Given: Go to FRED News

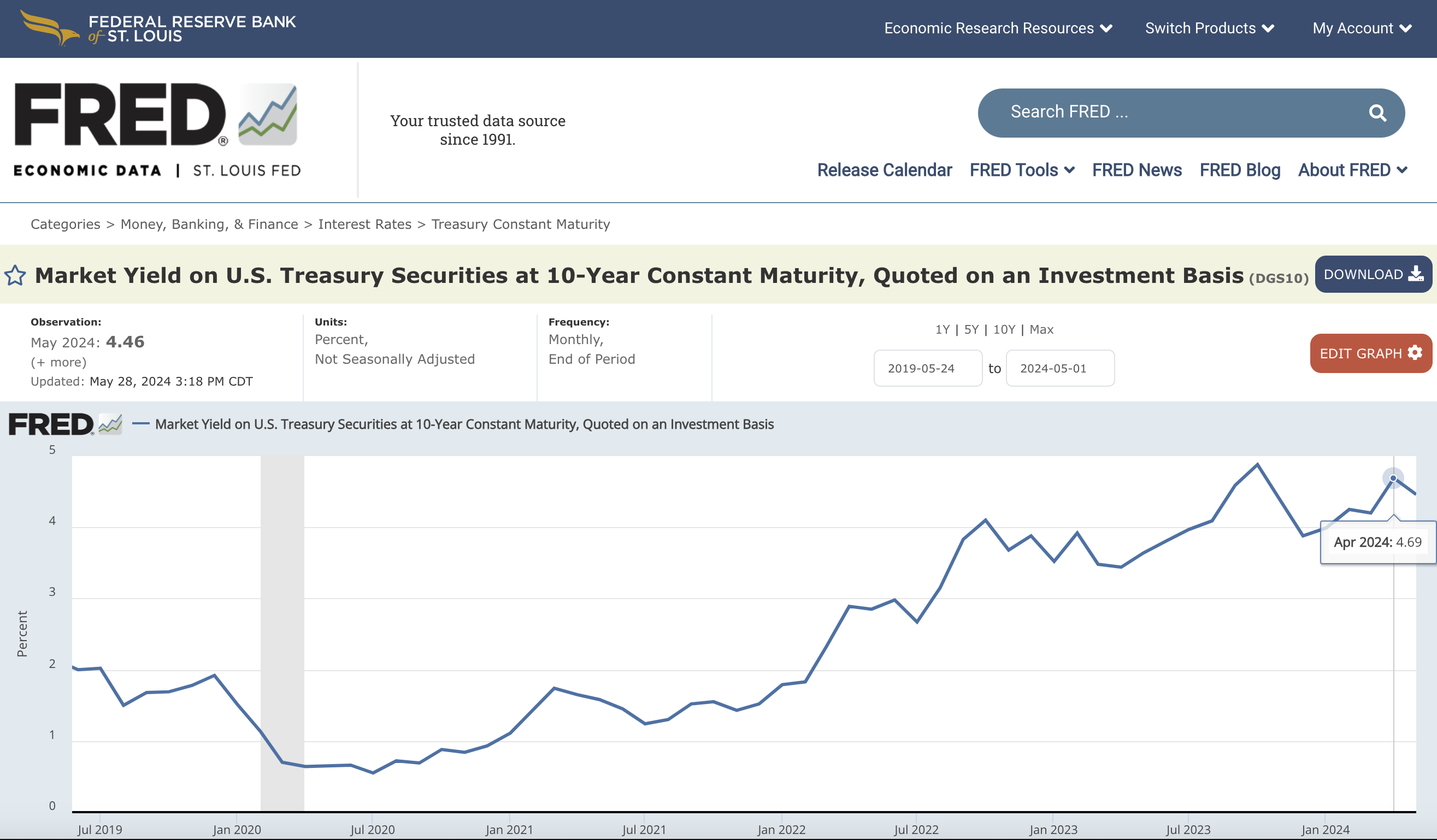Looking at the screenshot, I should coord(1136,170).
